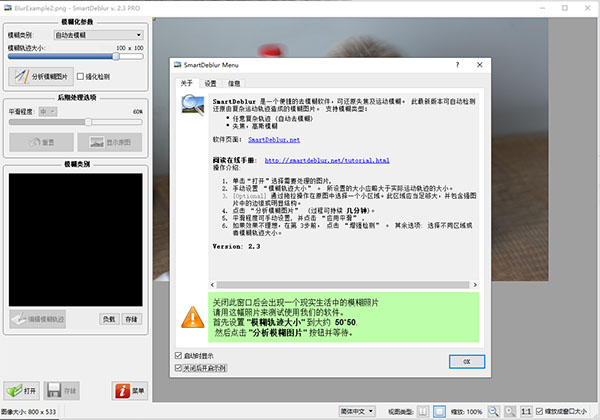
Task: Click the orange warning triangle icon
Action: (192, 317)
